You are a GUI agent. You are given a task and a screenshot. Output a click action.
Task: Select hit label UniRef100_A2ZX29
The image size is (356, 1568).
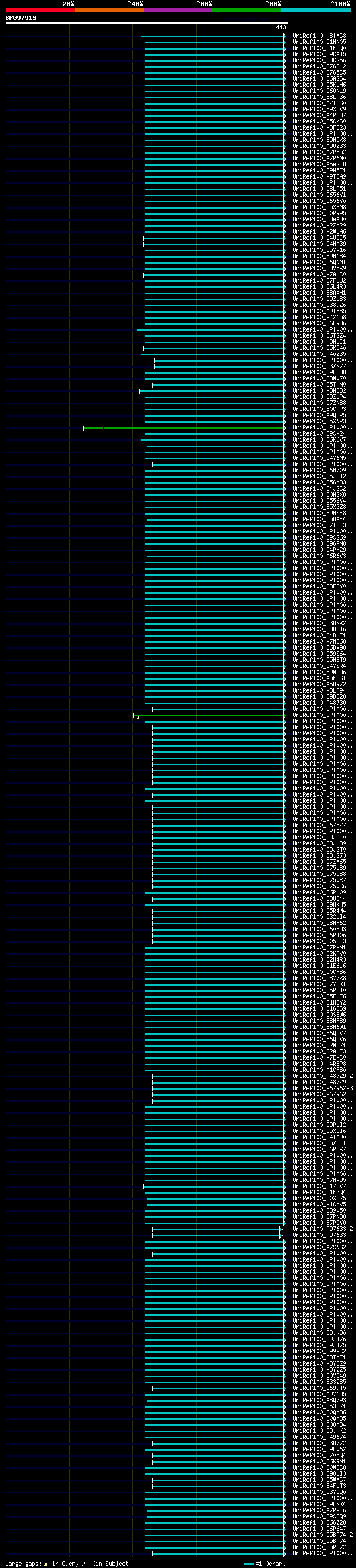(x=319, y=225)
